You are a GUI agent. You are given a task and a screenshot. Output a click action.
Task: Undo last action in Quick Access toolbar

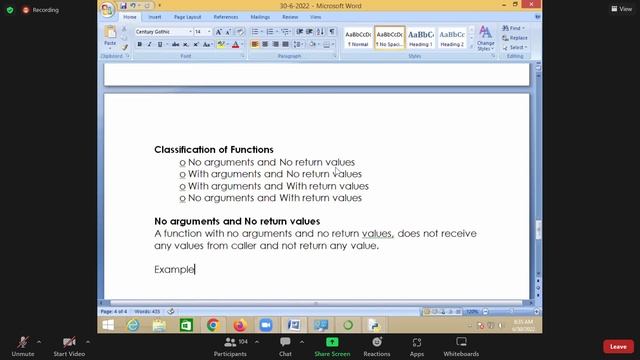click(x=133, y=6)
